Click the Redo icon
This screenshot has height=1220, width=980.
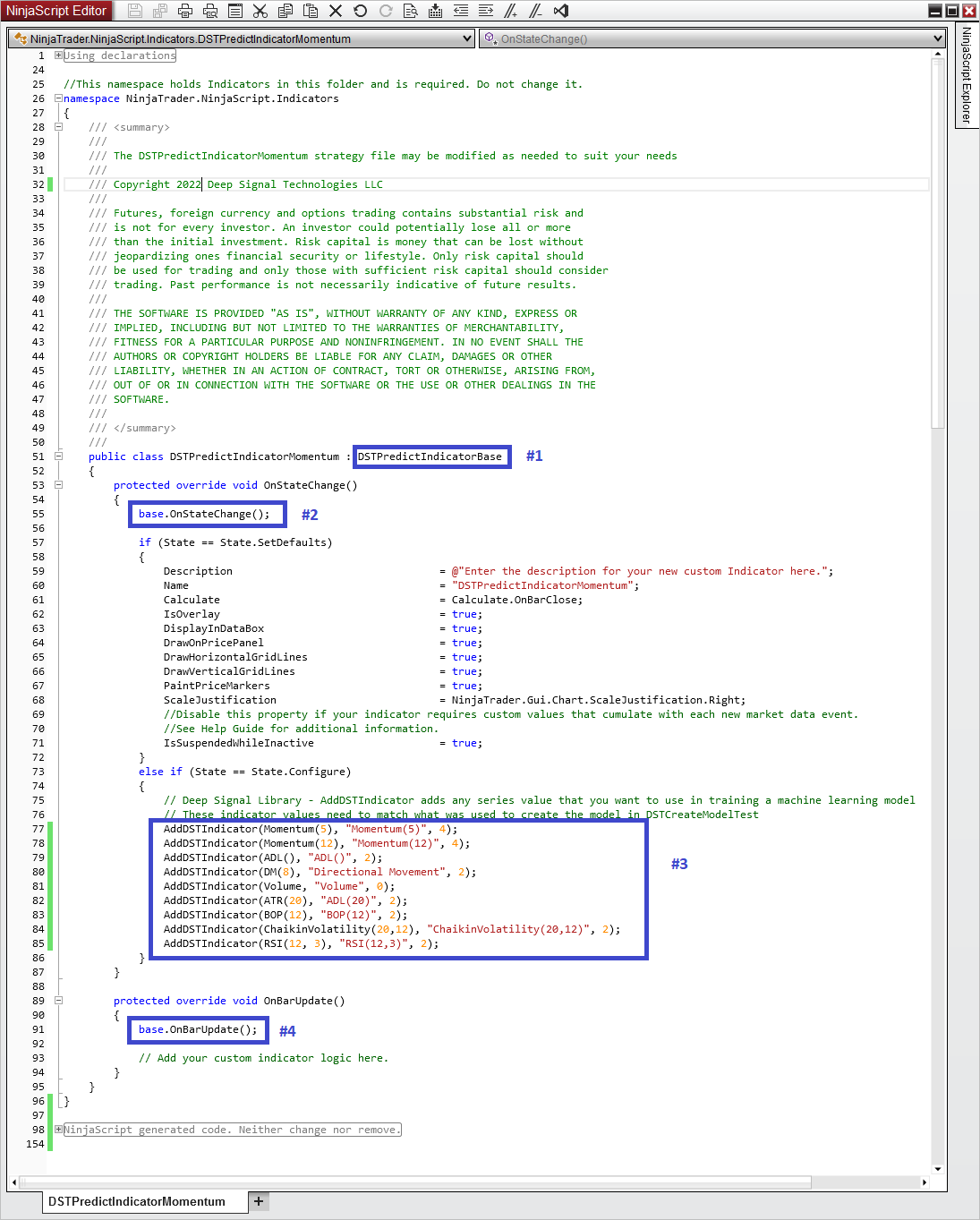point(386,11)
